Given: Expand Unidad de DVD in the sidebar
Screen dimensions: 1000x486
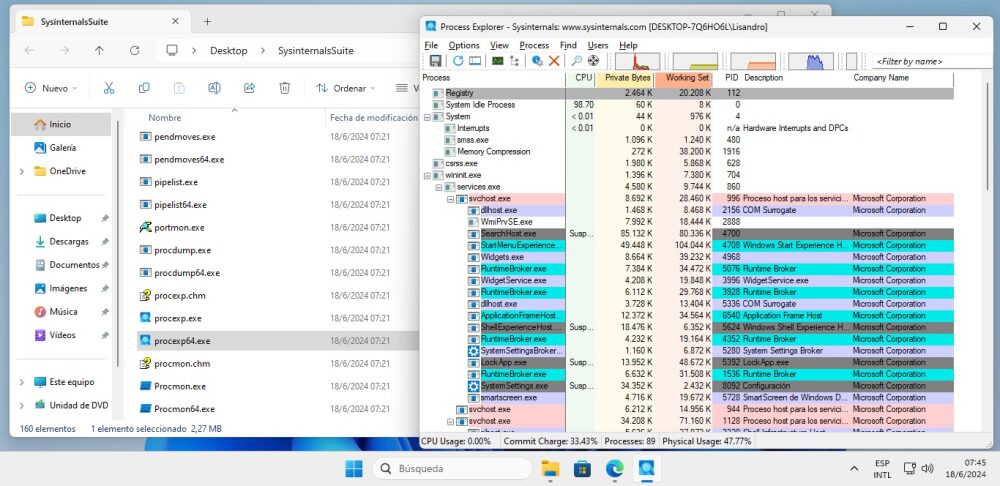Looking at the screenshot, I should pyautogui.click(x=22, y=405).
